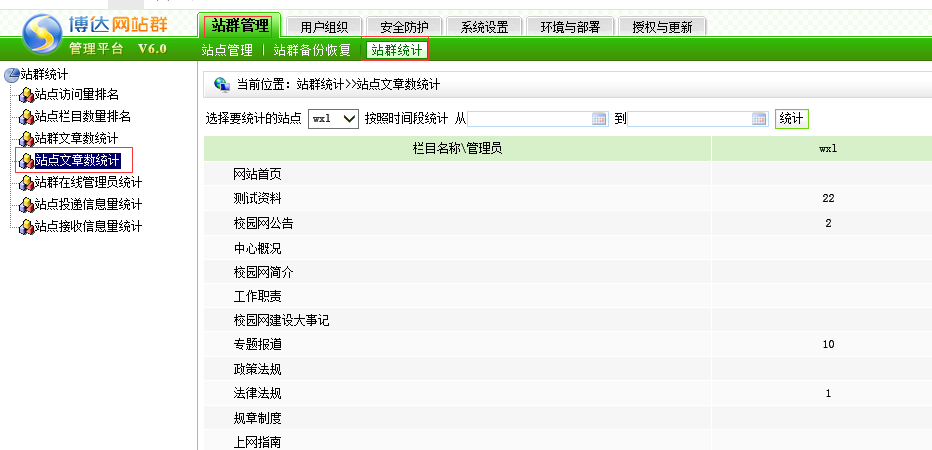932x450 pixels.
Task: Open the 站点管理 submenu item
Action: [226, 49]
